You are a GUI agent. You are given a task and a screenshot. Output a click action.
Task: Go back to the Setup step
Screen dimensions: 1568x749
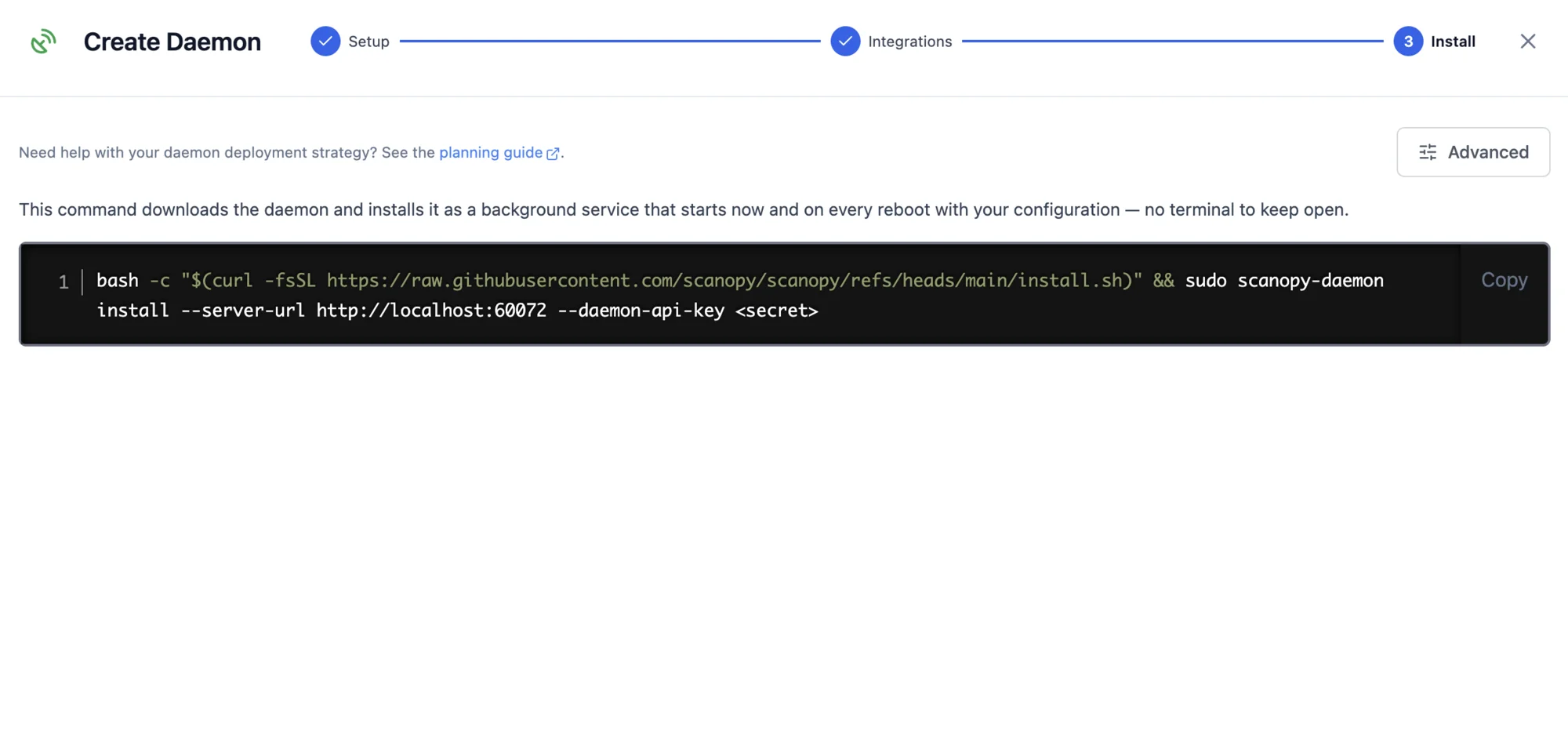(350, 42)
